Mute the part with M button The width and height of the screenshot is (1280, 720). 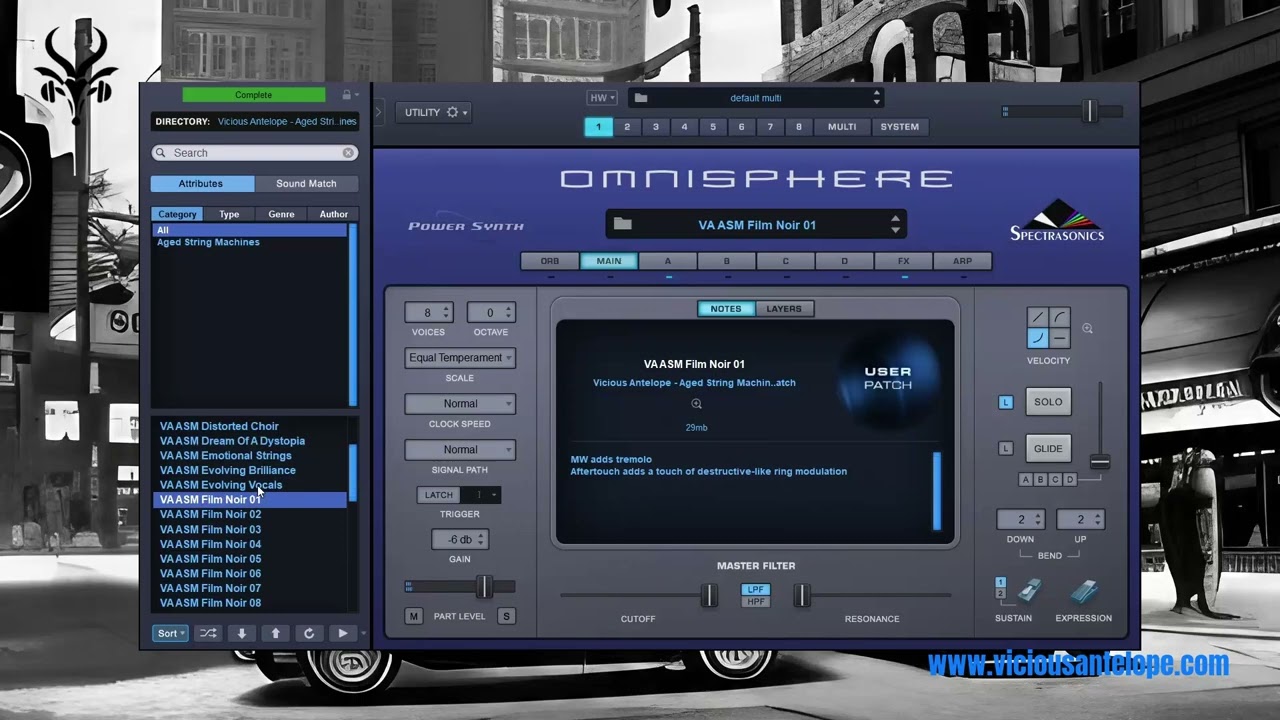point(413,616)
